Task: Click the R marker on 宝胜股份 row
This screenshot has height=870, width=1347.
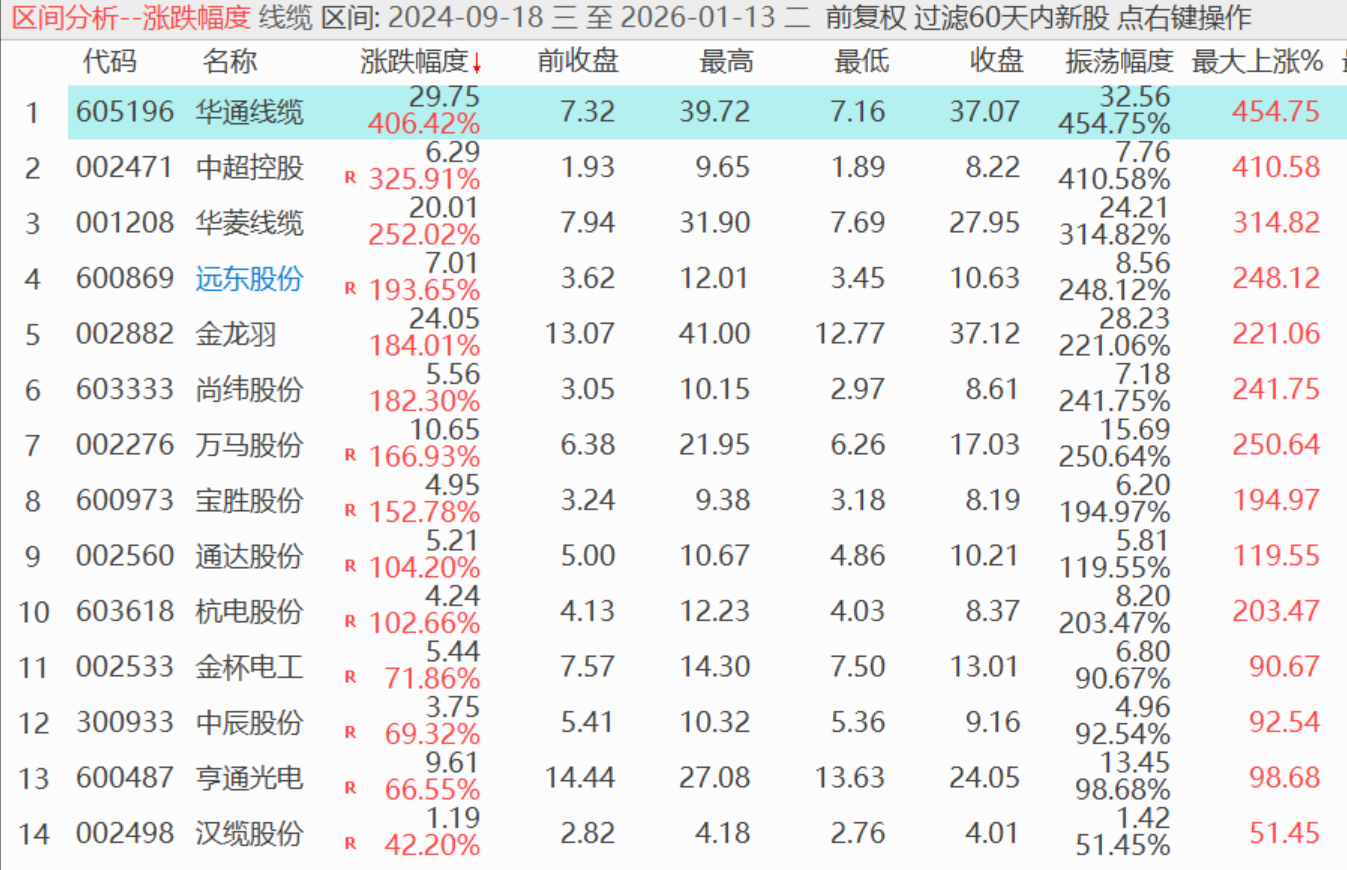Action: pos(350,510)
